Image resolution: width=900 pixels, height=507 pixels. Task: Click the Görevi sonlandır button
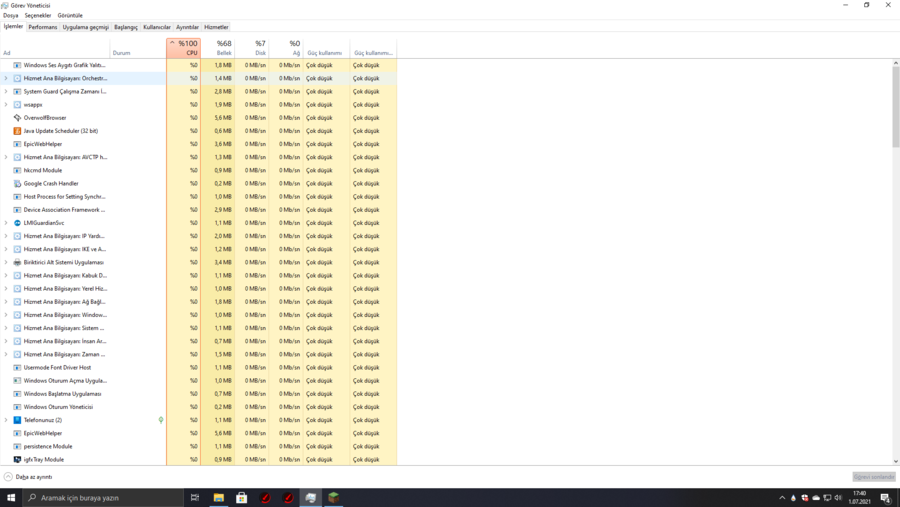pos(873,477)
